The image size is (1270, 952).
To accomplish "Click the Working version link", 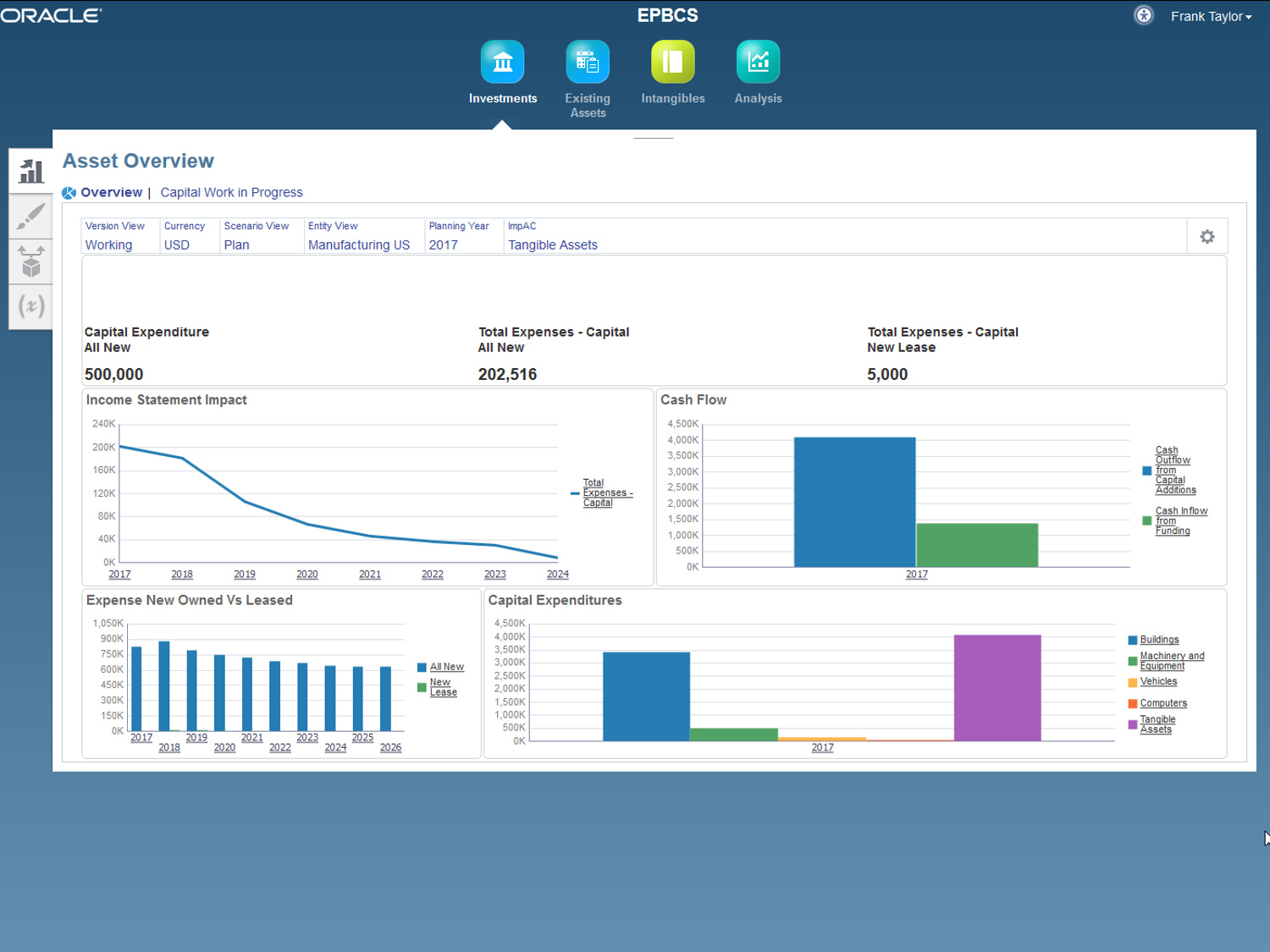I will pos(108,245).
